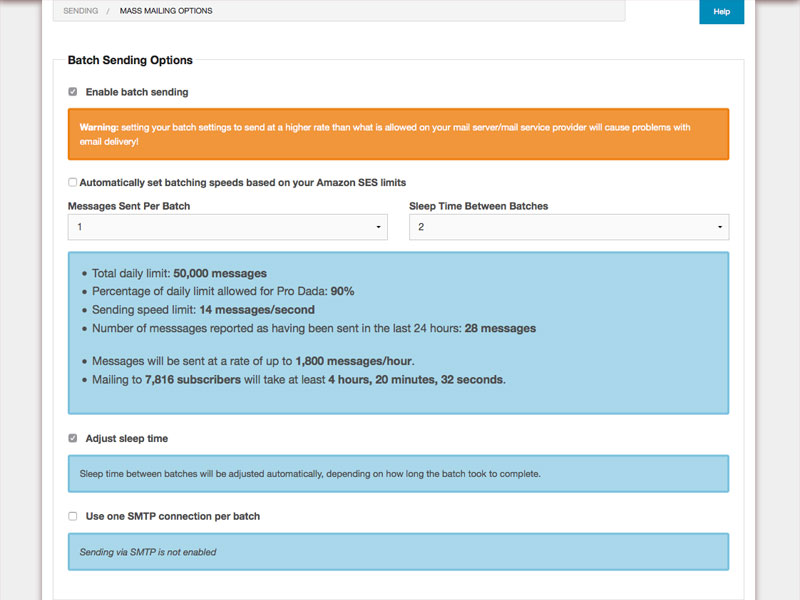Click the 'Total daily limit: 50,000 messages' line
Image resolution: width=800 pixels, height=600 pixels.
click(179, 273)
